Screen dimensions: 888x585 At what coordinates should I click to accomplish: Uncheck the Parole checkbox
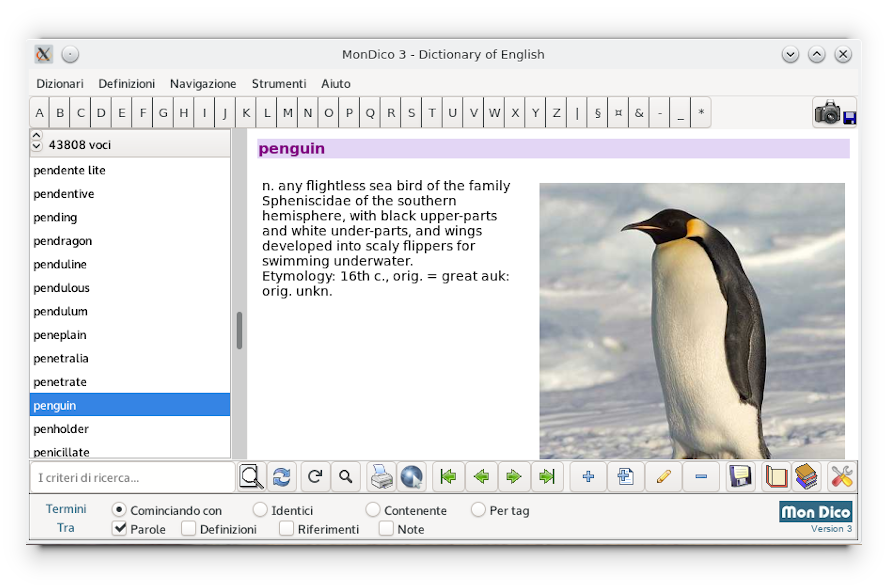[119, 528]
